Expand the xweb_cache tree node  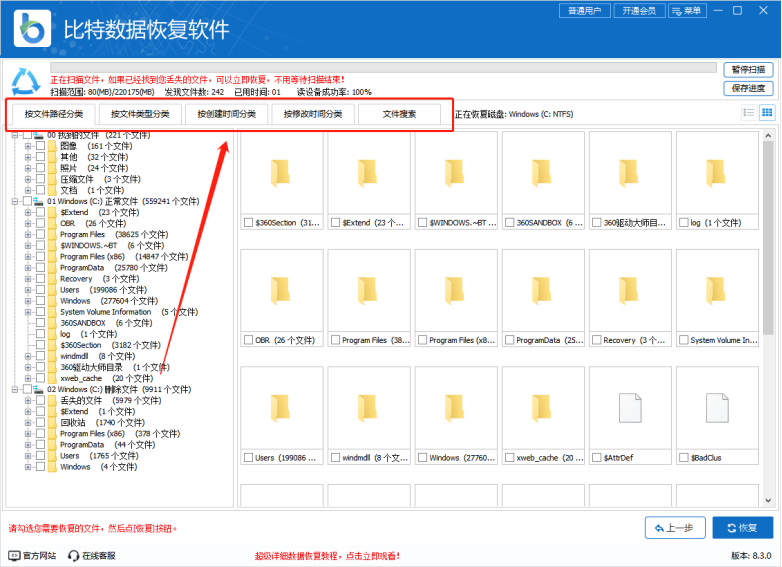pyautogui.click(x=28, y=378)
